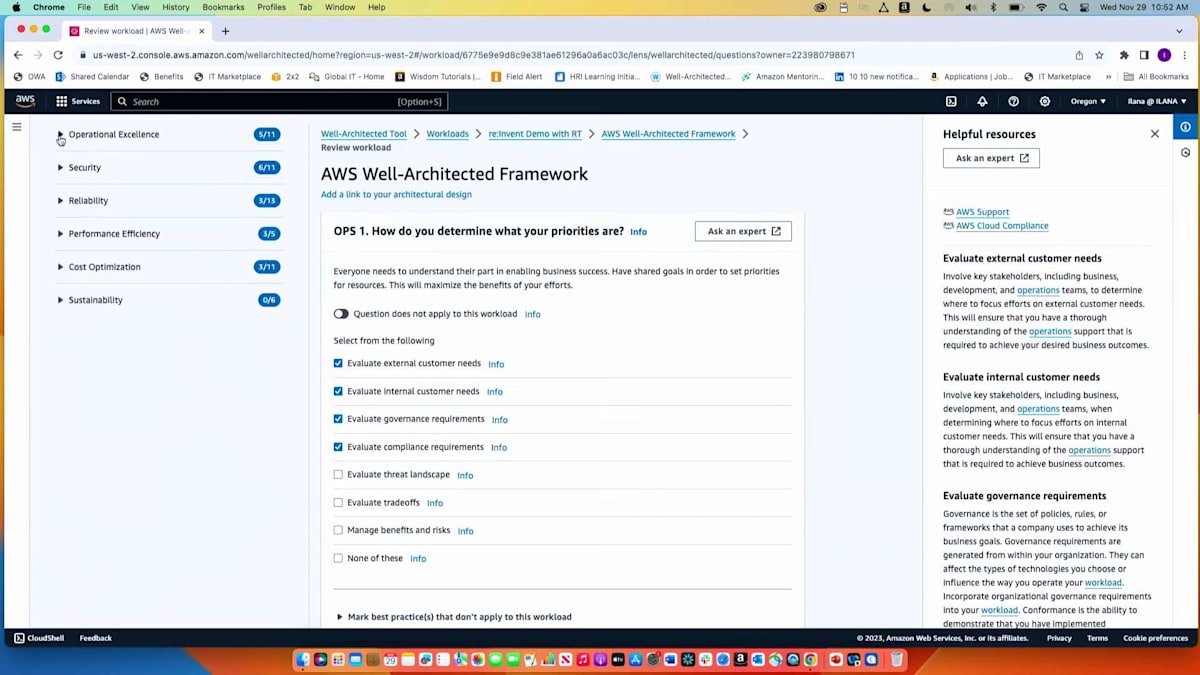The width and height of the screenshot is (1200, 675).
Task: Uncheck Evaluate compliance requirements
Action: (x=338, y=447)
